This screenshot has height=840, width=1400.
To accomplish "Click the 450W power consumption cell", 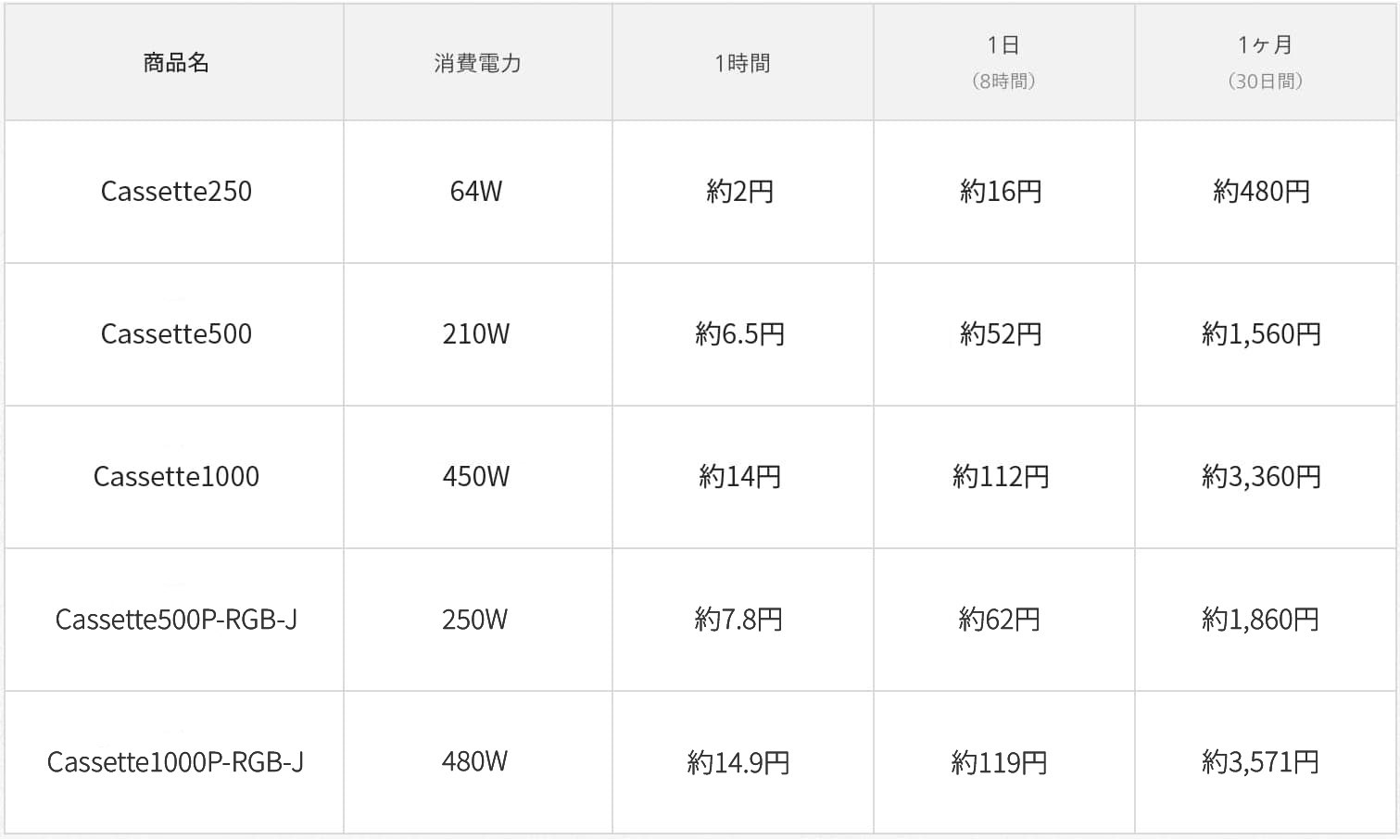I will click(x=476, y=477).
